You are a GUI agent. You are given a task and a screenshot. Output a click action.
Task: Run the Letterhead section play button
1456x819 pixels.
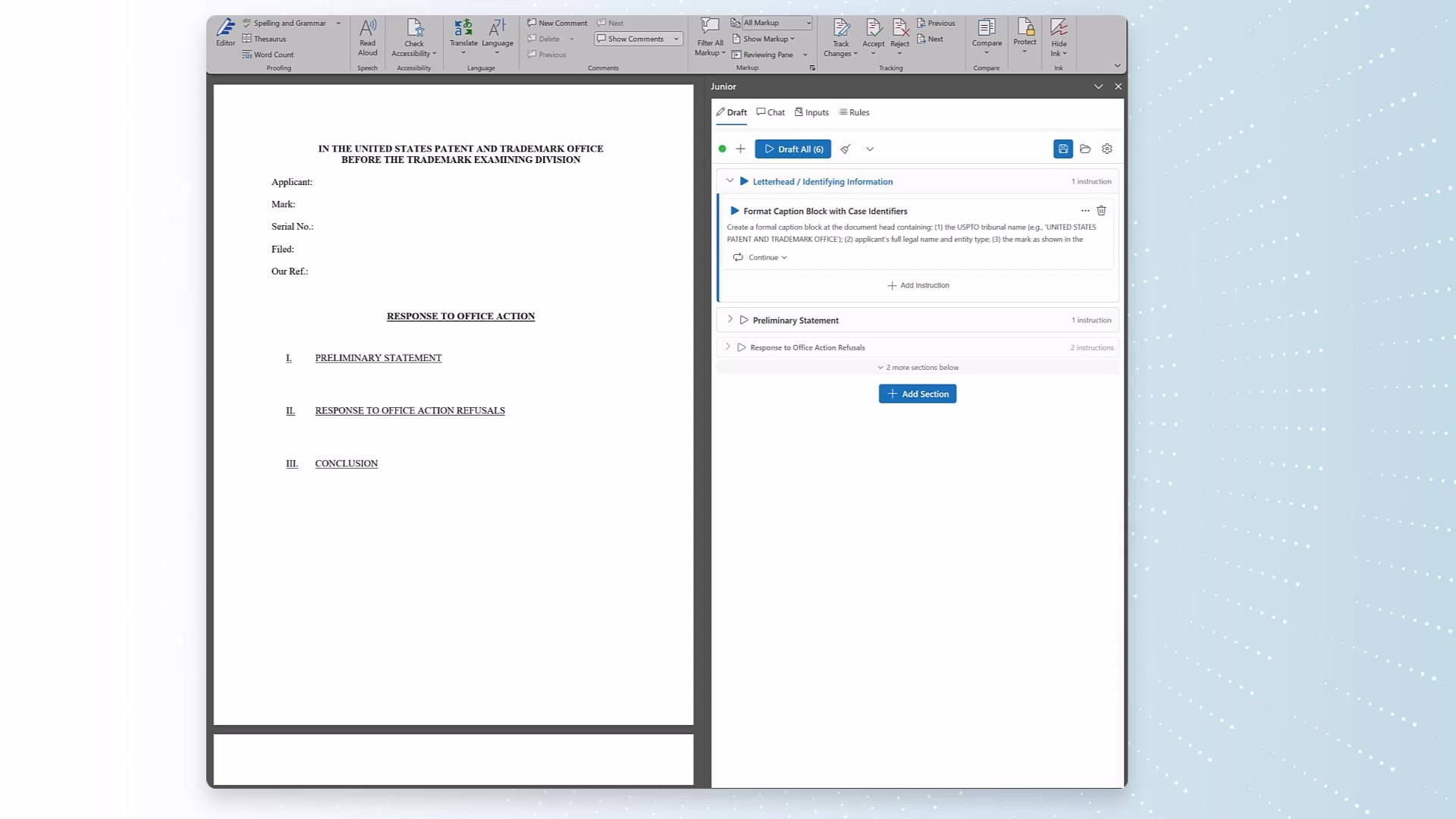pyautogui.click(x=744, y=182)
